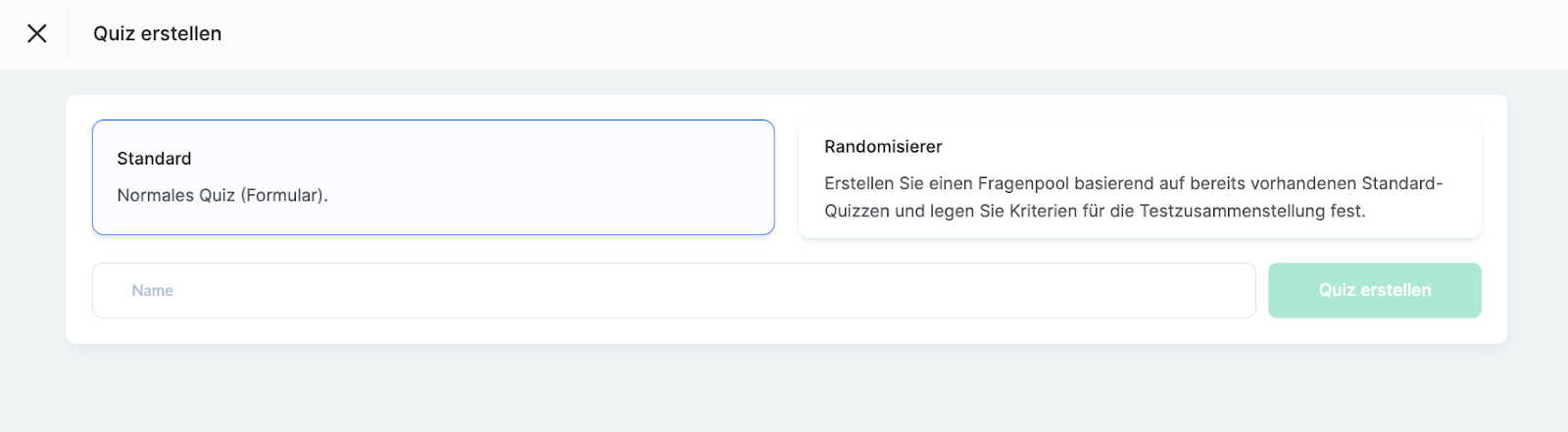The image size is (1568, 432).
Task: Select the Standard quiz type card
Action: 433,177
